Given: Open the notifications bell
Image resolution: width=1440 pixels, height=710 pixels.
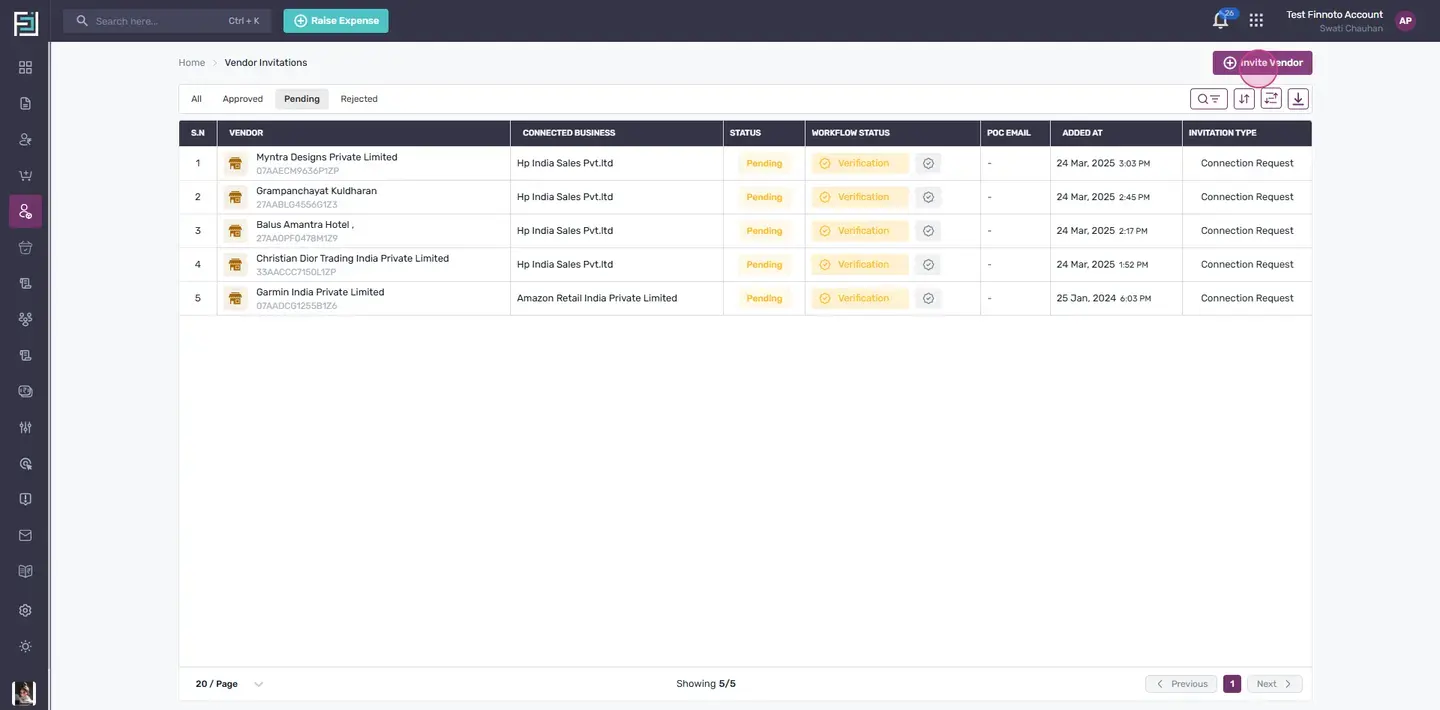Looking at the screenshot, I should [x=1220, y=20].
